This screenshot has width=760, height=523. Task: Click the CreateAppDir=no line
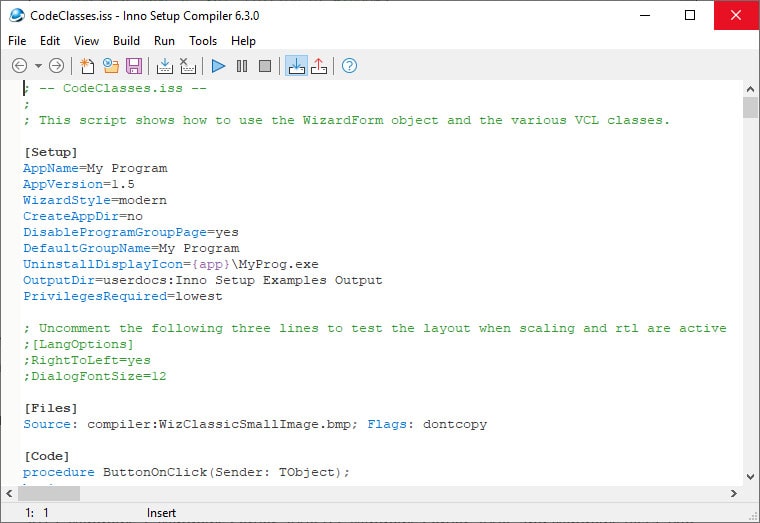(x=83, y=216)
